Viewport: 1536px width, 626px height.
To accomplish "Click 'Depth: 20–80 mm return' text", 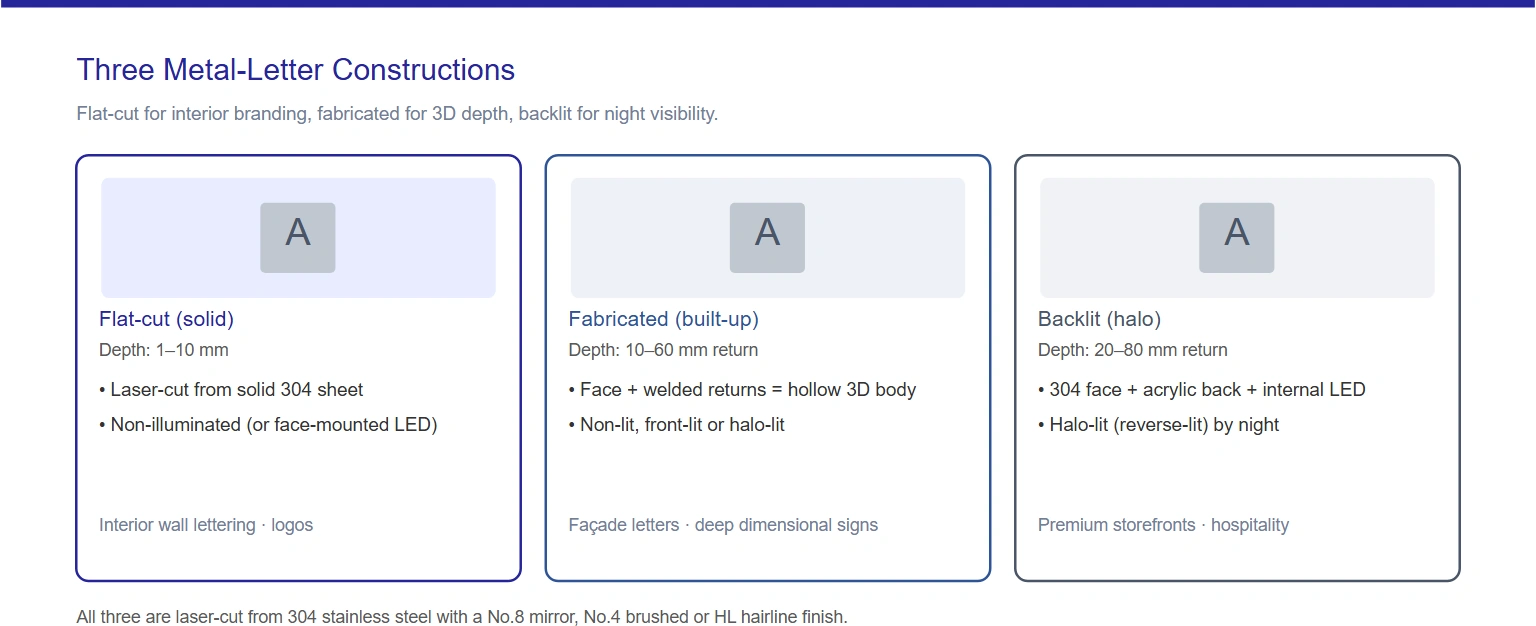I will click(x=1133, y=350).
